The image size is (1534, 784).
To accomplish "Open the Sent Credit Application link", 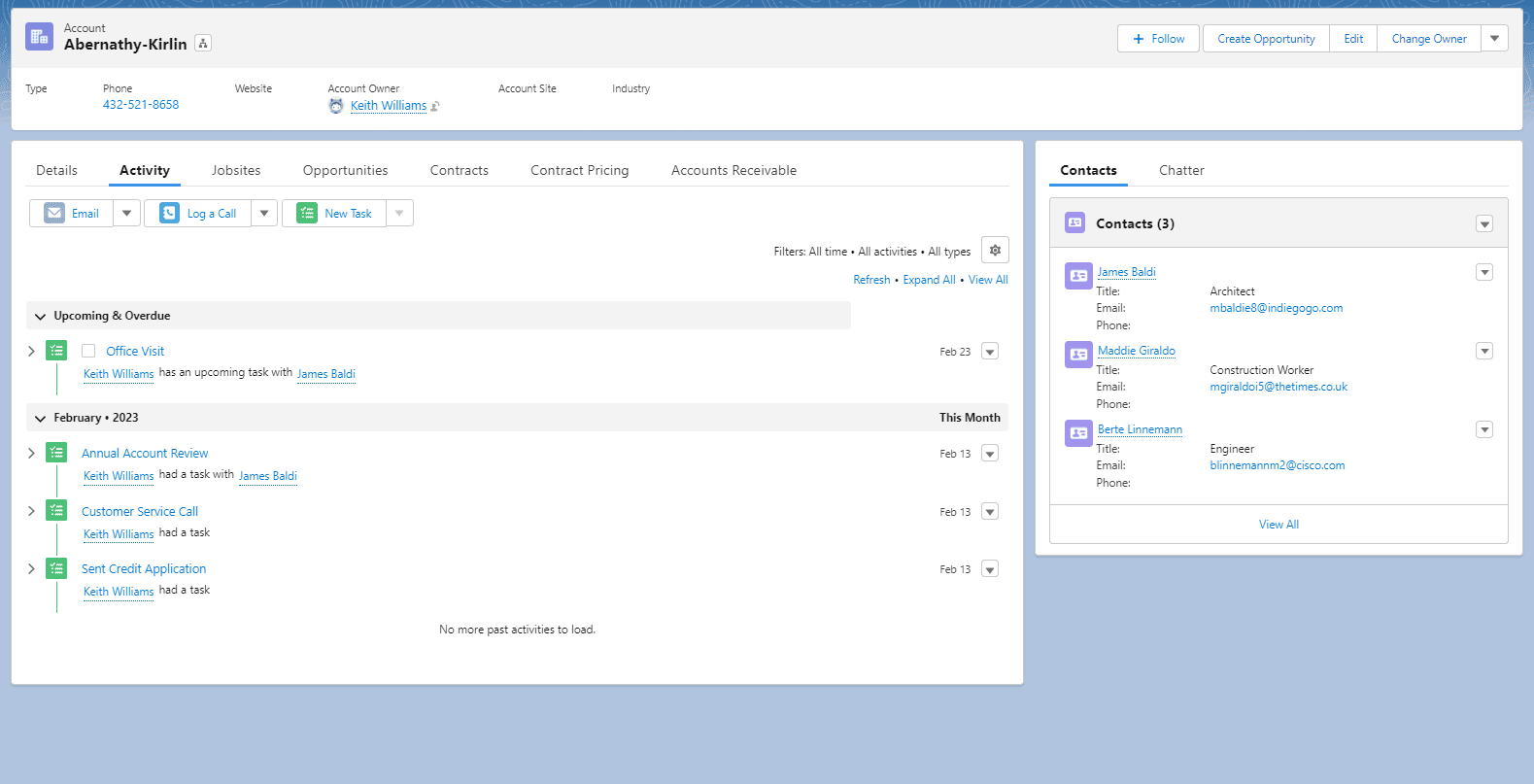I will coord(144,569).
